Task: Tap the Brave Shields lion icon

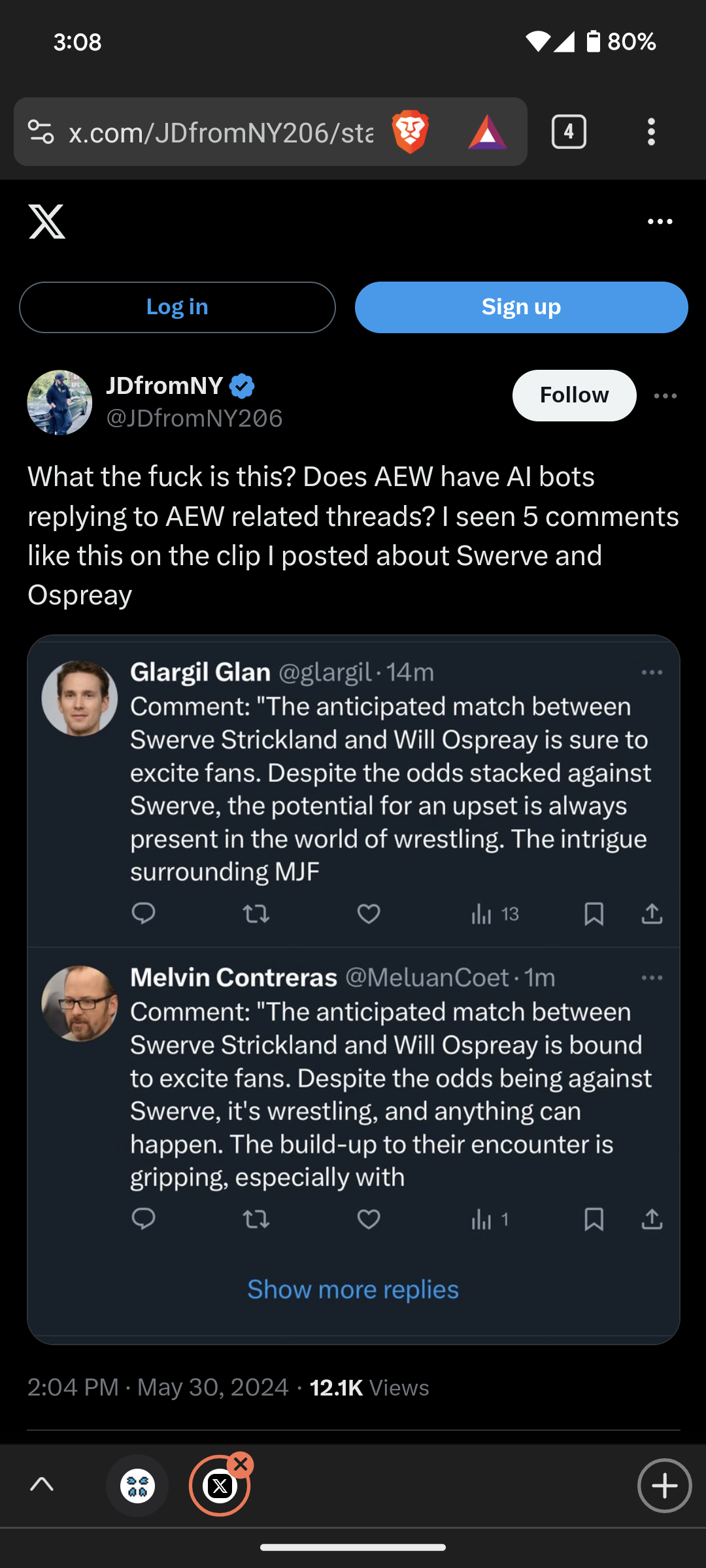Action: coord(410,132)
